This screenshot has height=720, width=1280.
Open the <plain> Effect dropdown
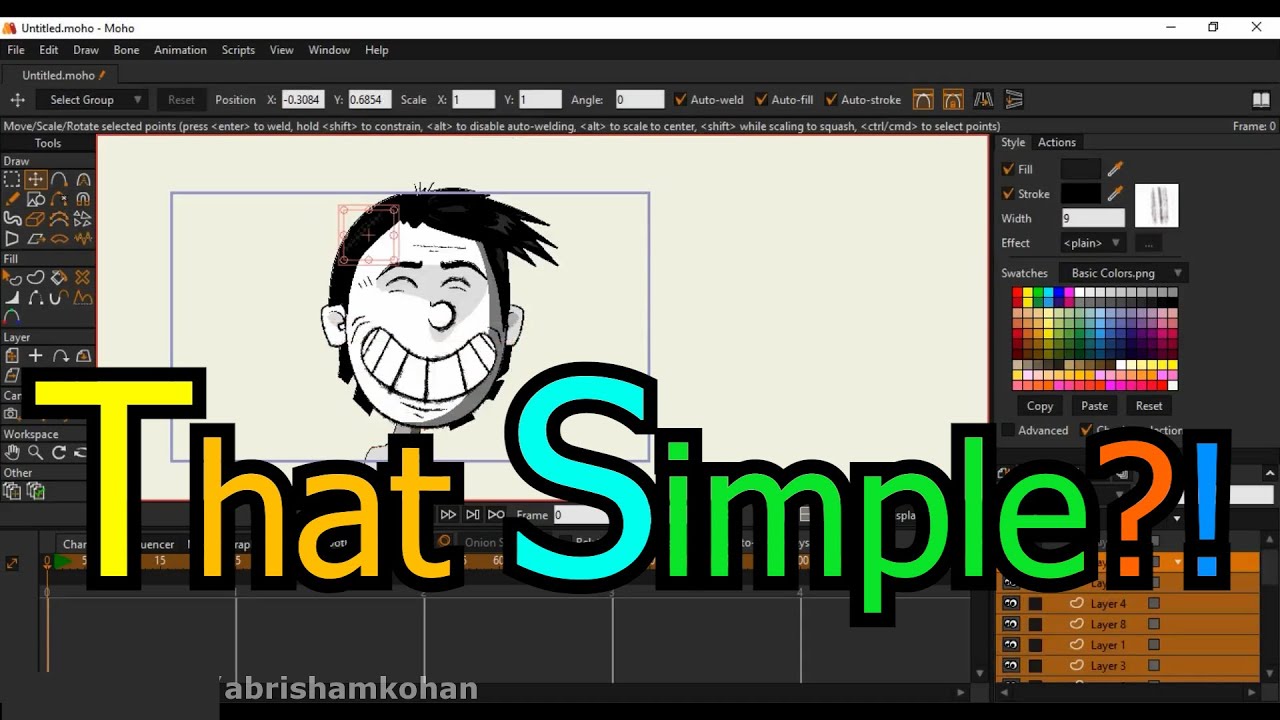pyautogui.click(x=1093, y=243)
